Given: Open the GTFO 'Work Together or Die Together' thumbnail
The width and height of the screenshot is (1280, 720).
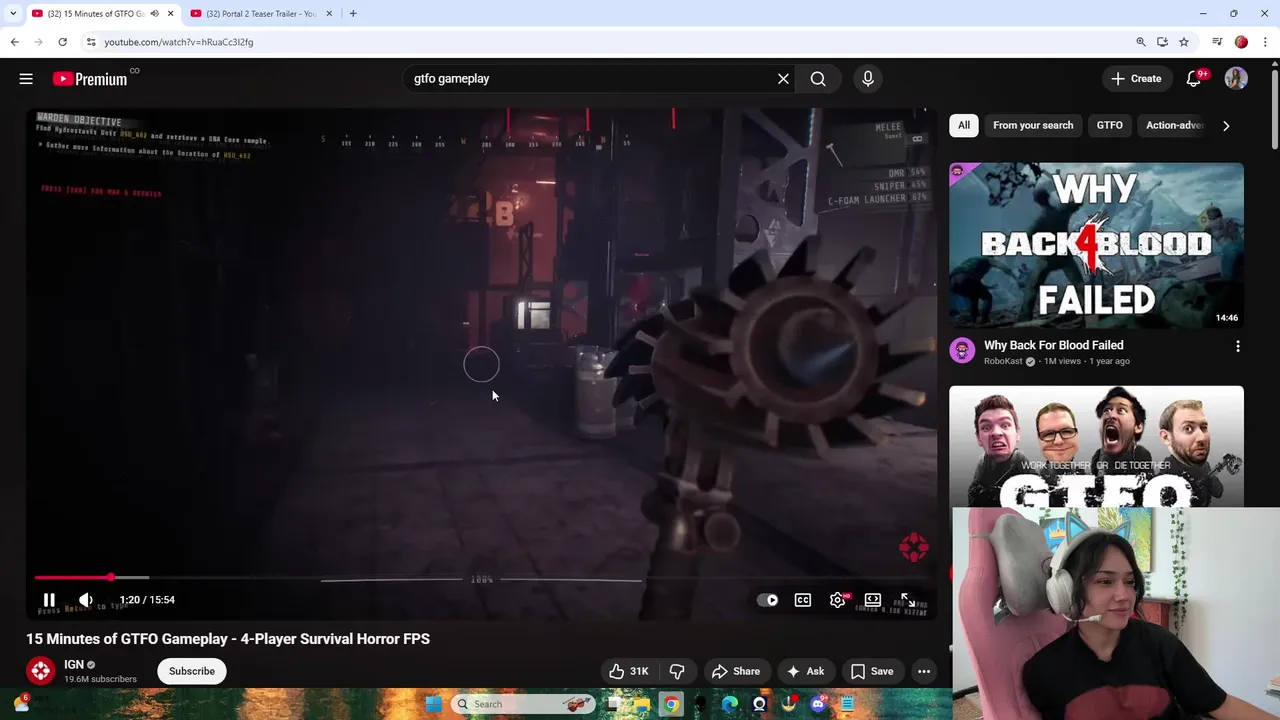Looking at the screenshot, I should click(x=1096, y=447).
